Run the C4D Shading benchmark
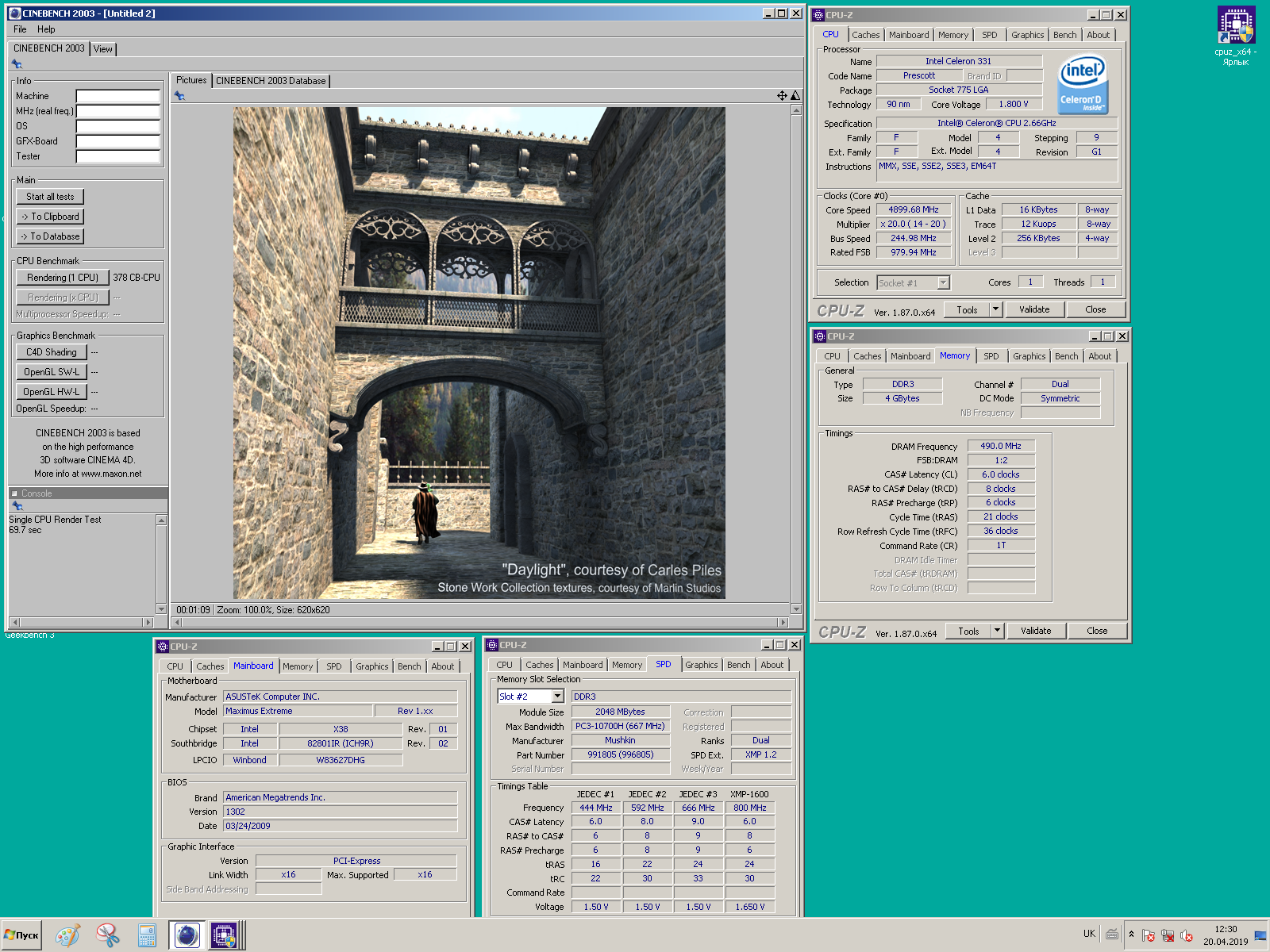Viewport: 1270px width, 952px height. [x=52, y=352]
